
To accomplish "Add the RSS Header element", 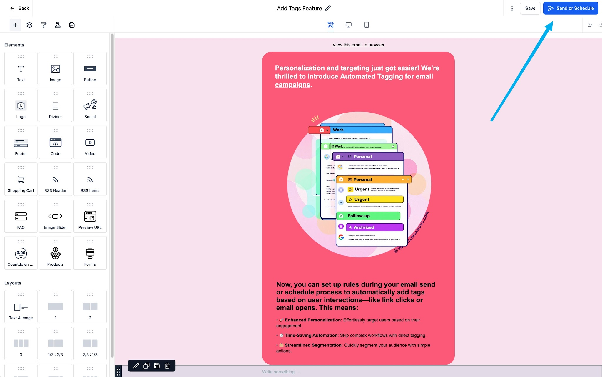I will pos(55,179).
